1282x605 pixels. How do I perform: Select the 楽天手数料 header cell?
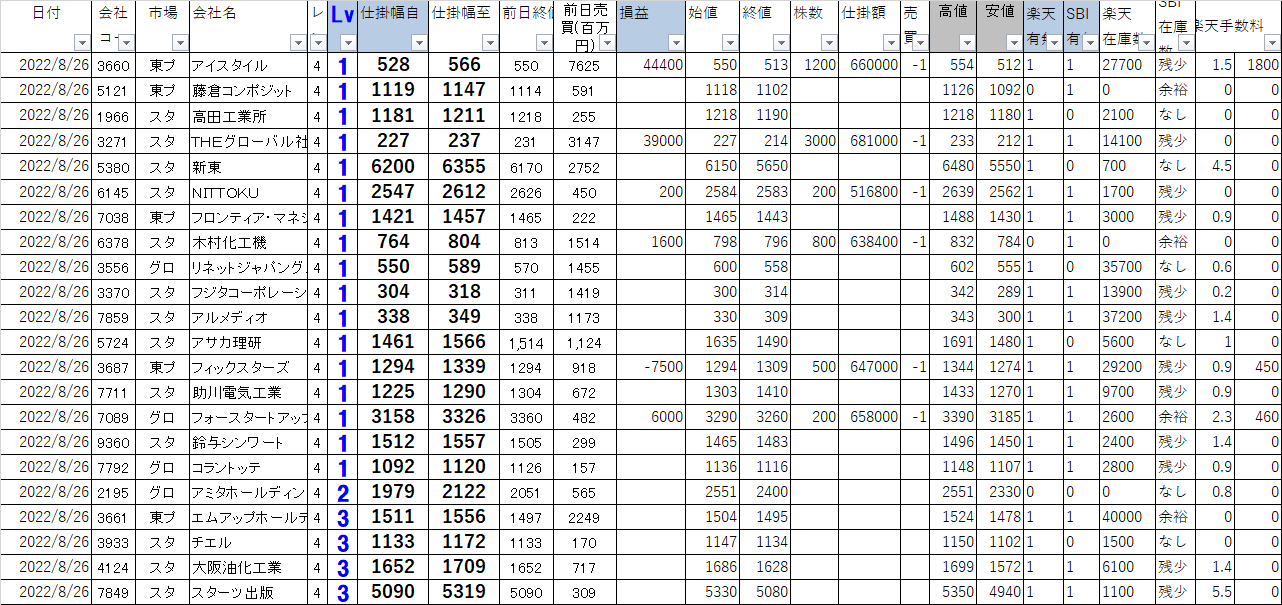click(x=1238, y=26)
